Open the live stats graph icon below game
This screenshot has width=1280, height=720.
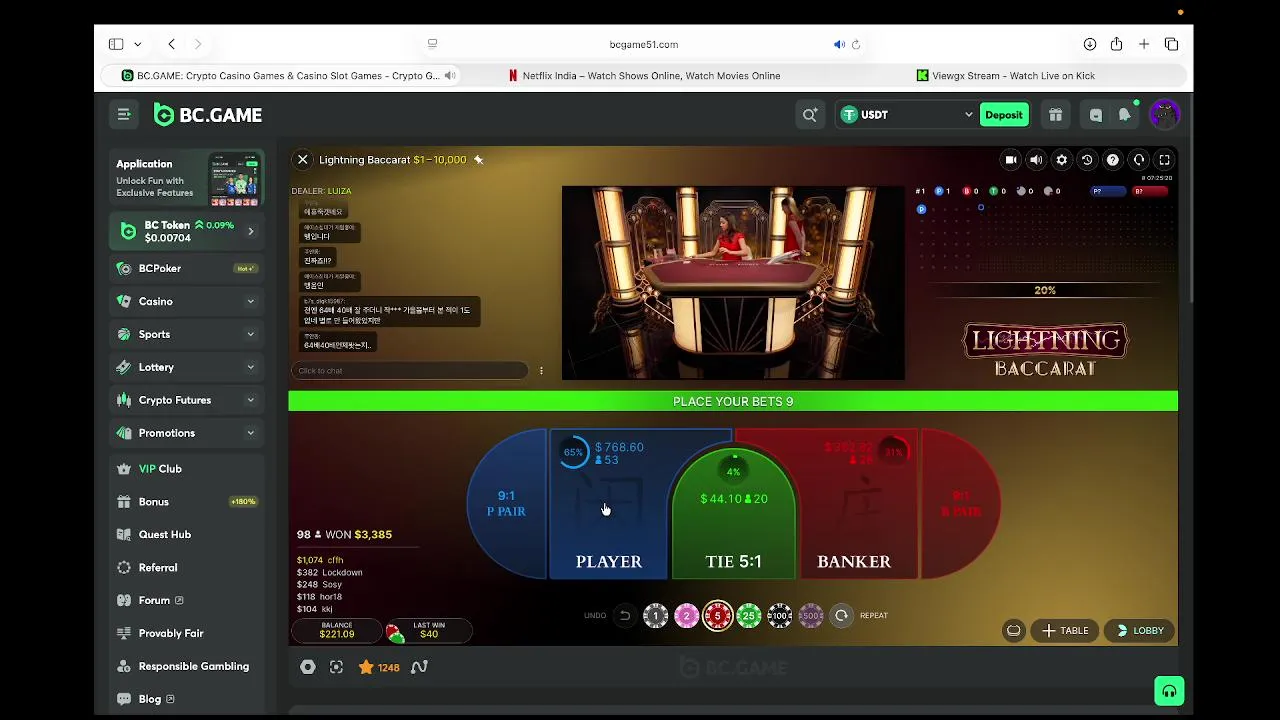pos(419,668)
